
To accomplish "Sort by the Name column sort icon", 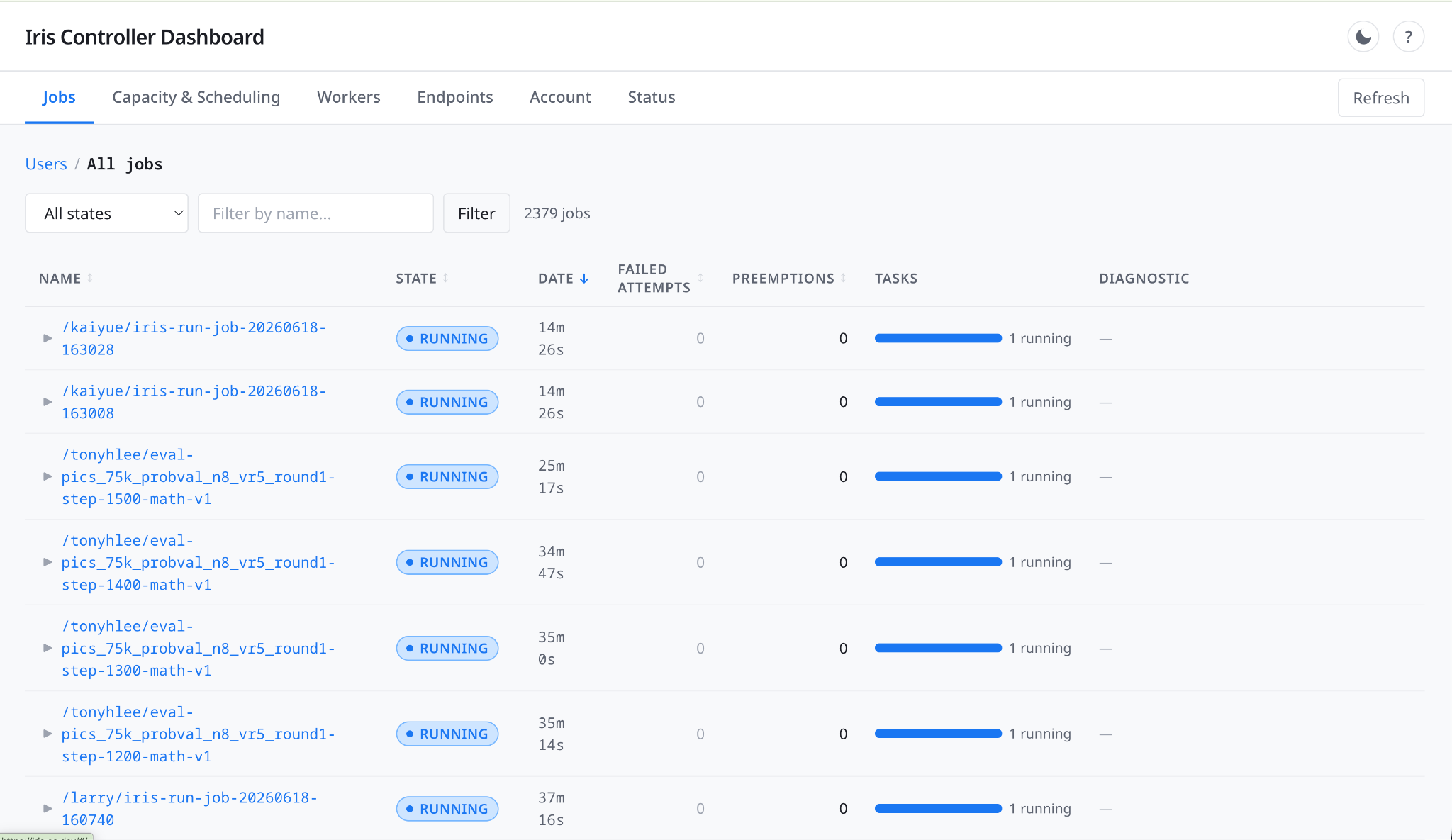I will point(90,278).
